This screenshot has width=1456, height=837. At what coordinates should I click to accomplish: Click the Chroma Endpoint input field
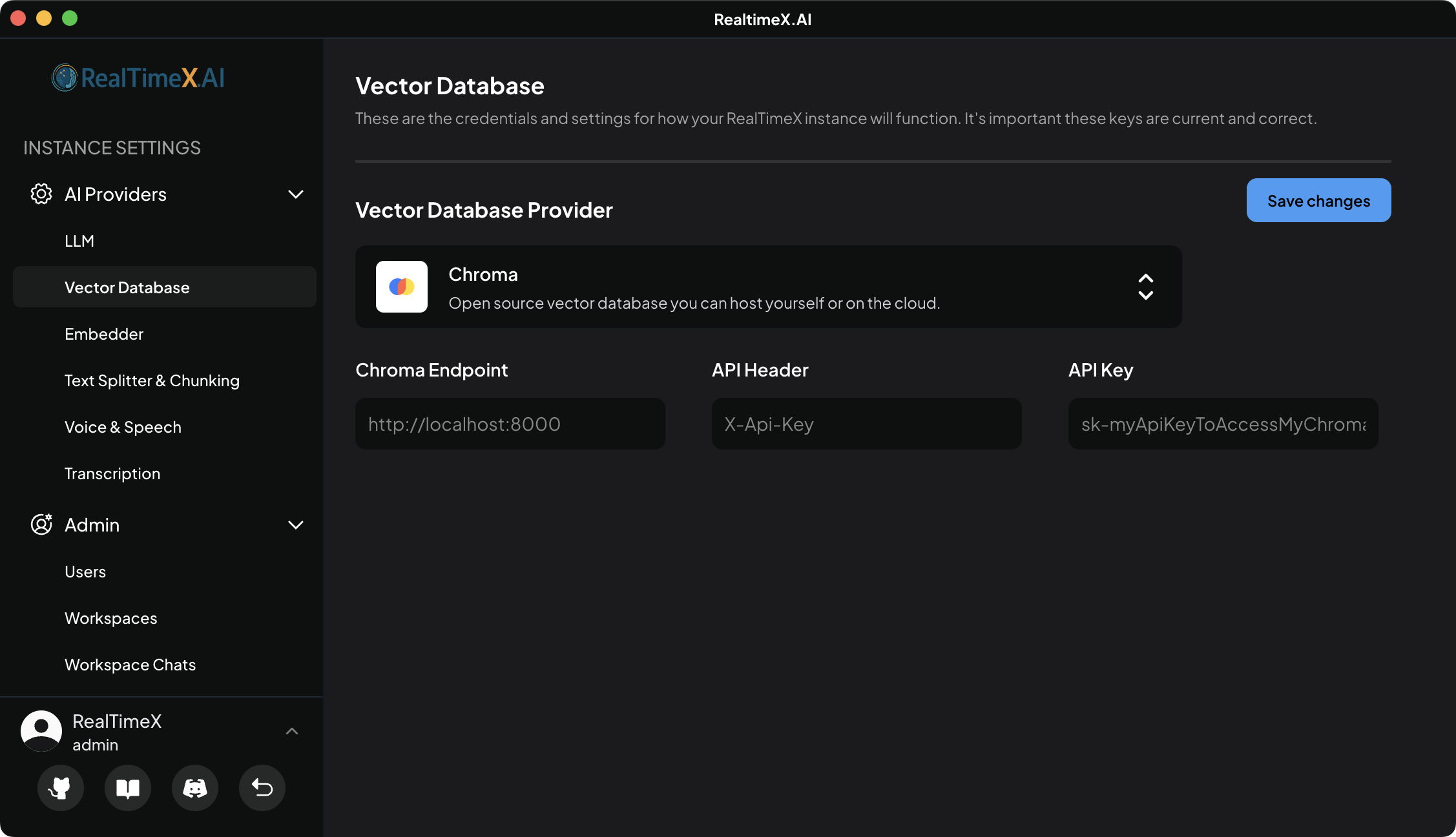pos(510,424)
